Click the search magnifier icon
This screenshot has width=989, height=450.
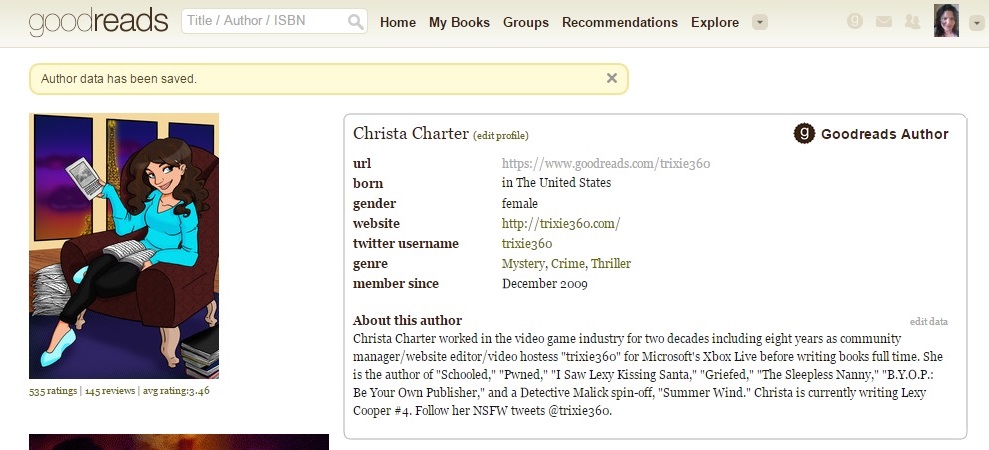click(x=355, y=22)
